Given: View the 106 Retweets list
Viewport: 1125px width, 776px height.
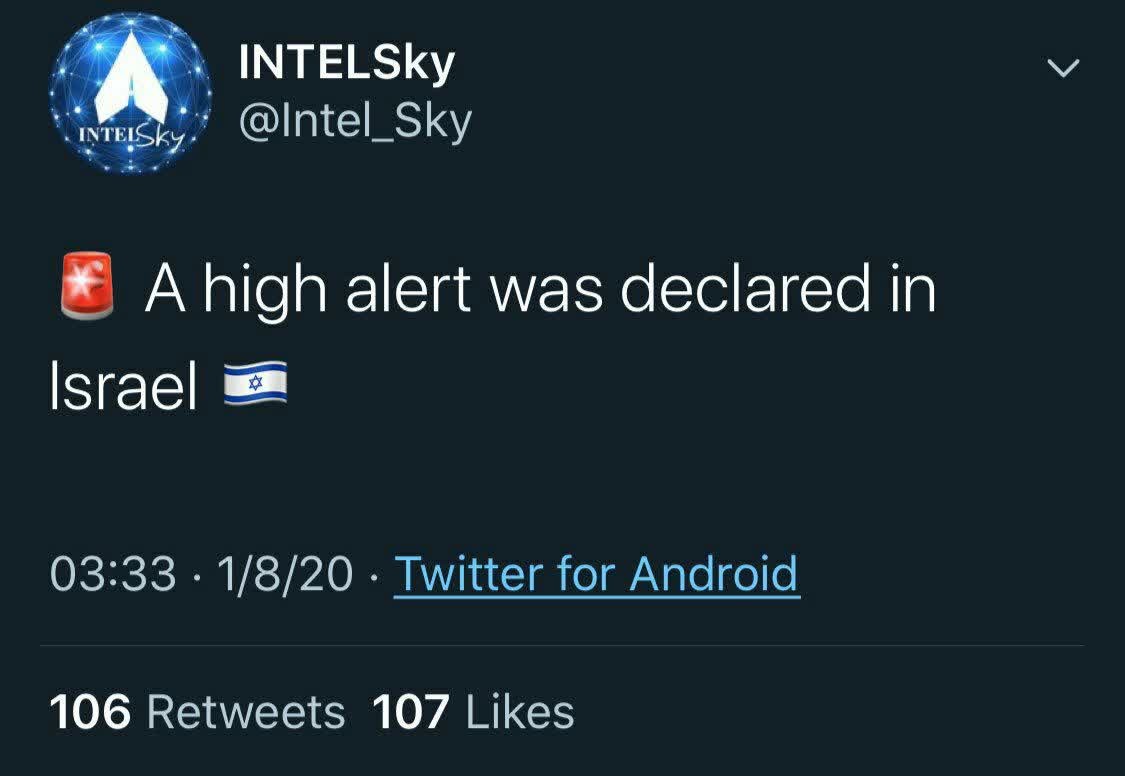Looking at the screenshot, I should pos(197,712).
